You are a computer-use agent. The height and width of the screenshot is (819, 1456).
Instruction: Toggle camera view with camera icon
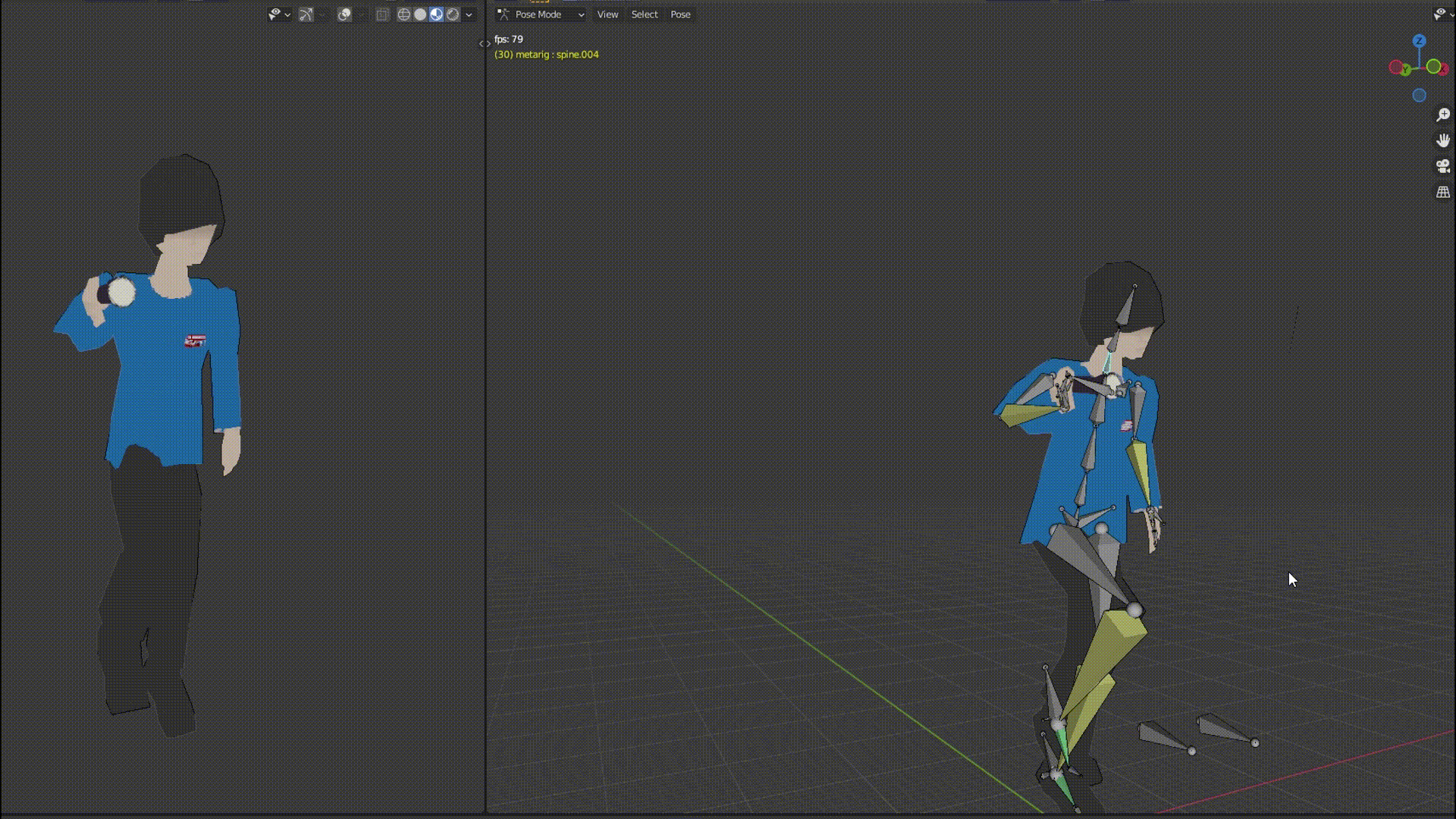[1442, 166]
